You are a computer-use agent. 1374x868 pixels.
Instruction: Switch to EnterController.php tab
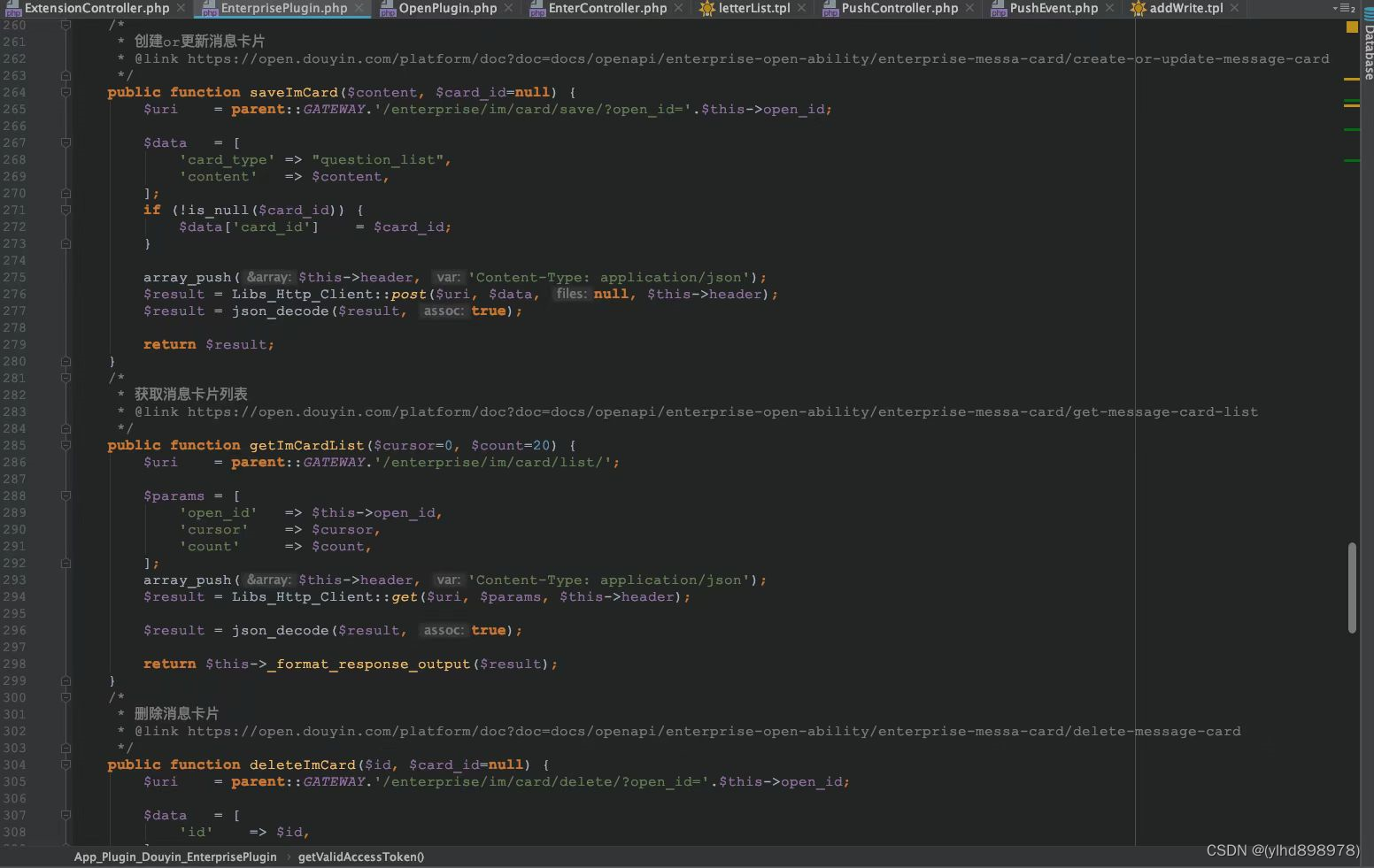pos(607,8)
